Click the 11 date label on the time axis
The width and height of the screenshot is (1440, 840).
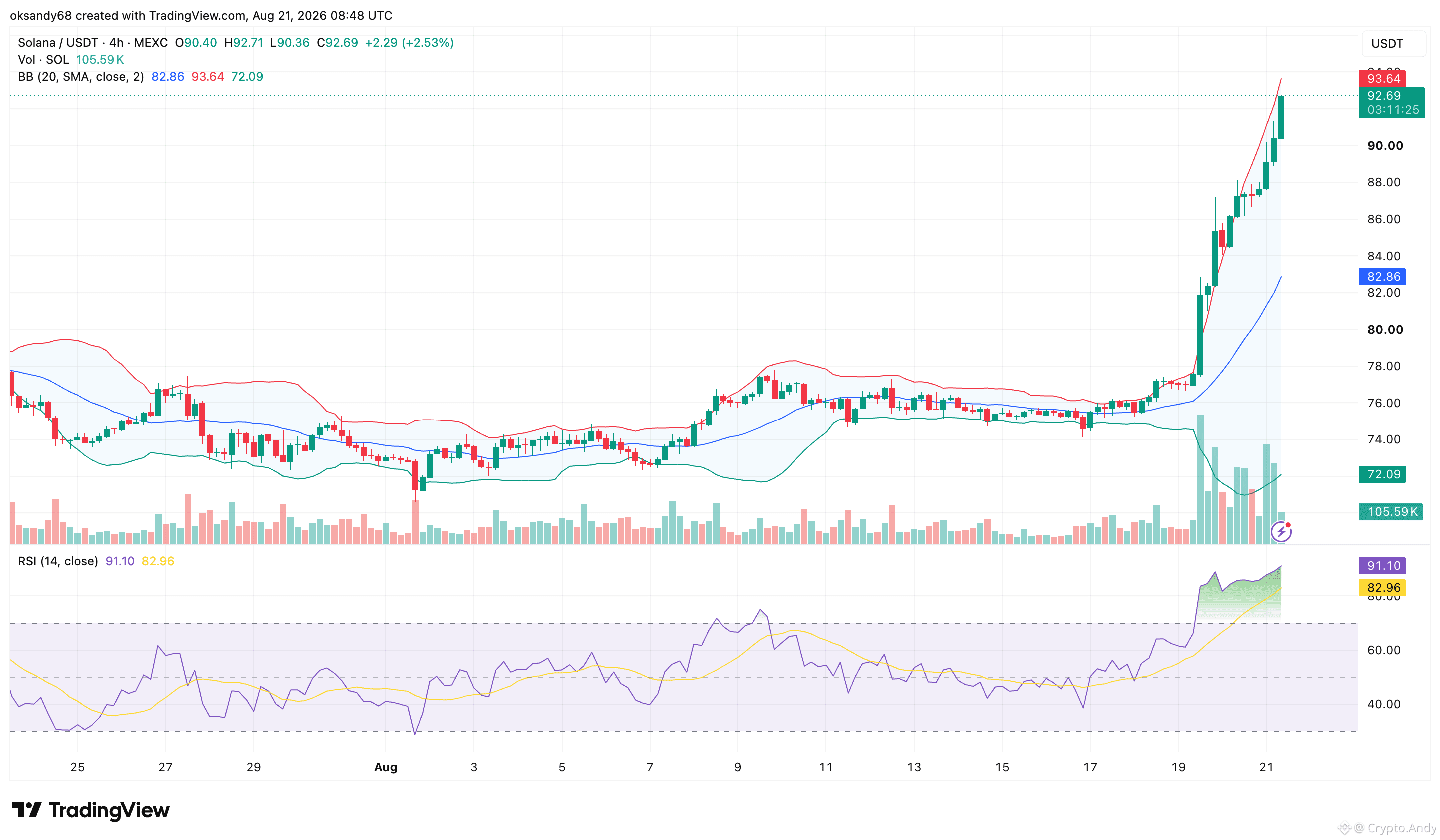[826, 767]
